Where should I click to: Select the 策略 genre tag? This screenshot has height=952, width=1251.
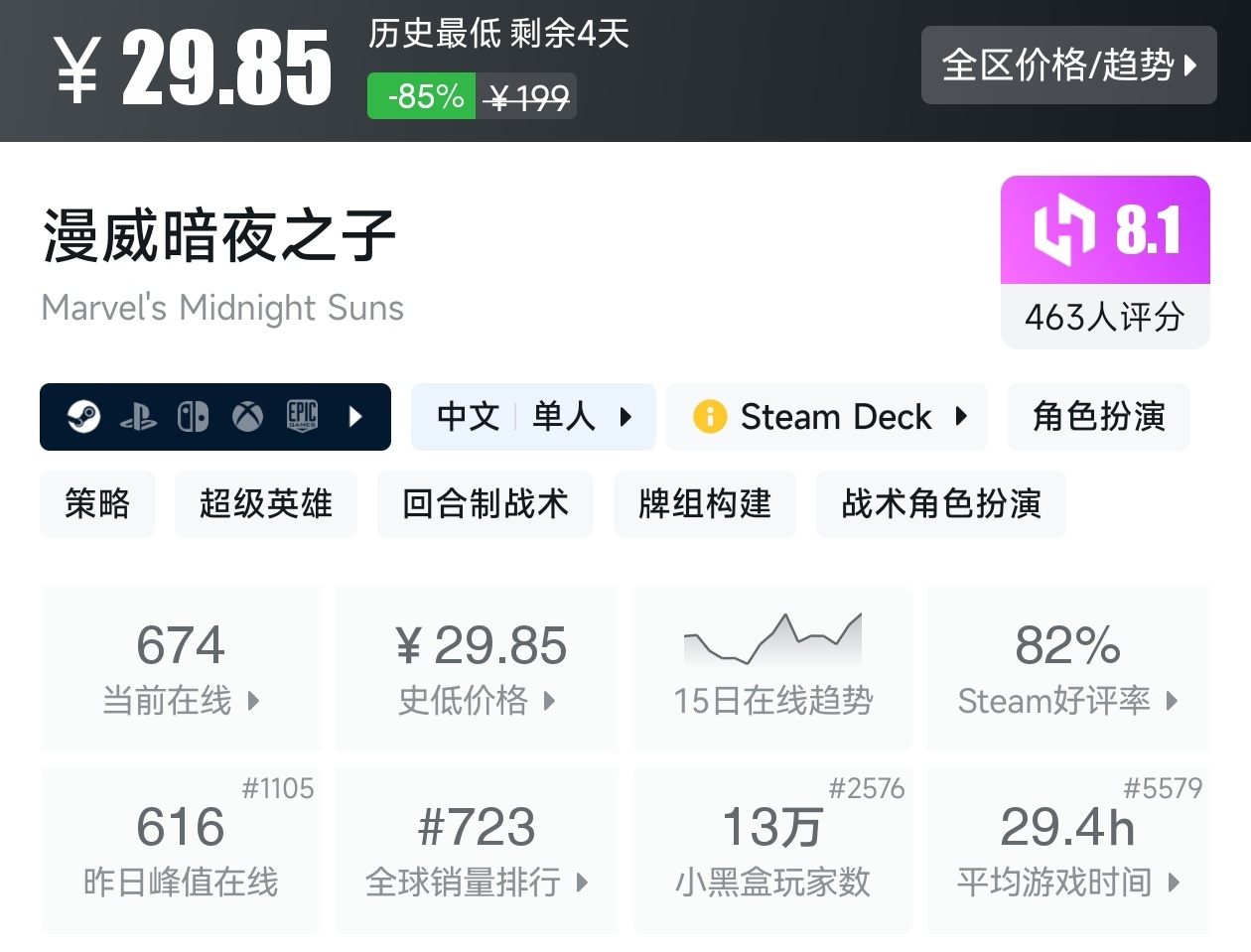point(97,504)
